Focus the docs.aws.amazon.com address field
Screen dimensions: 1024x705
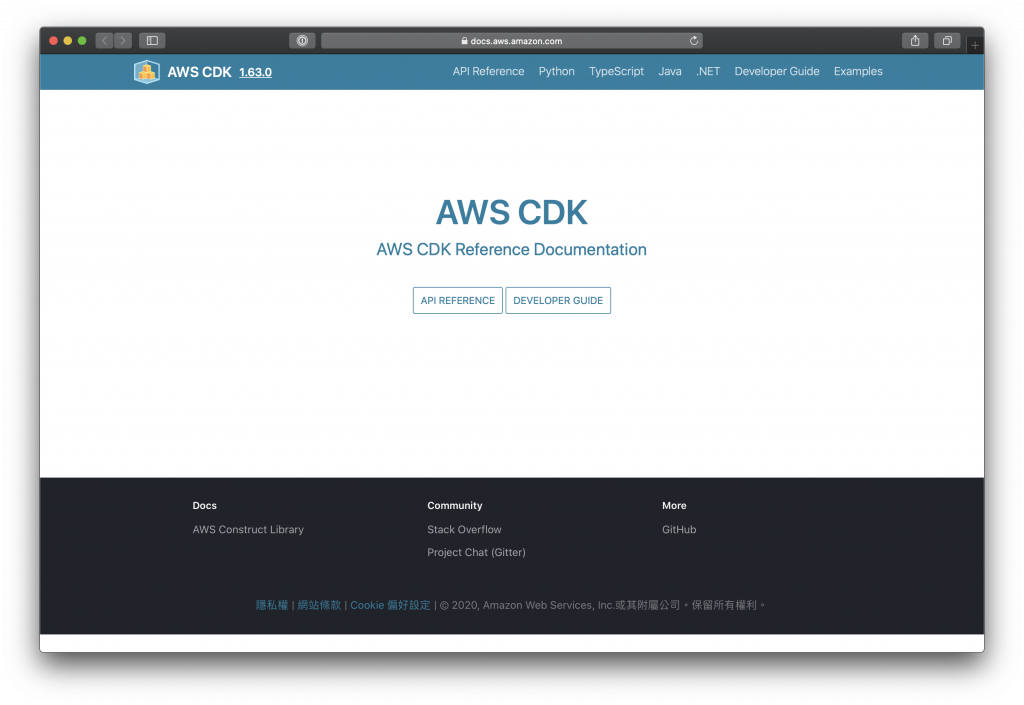[x=512, y=40]
